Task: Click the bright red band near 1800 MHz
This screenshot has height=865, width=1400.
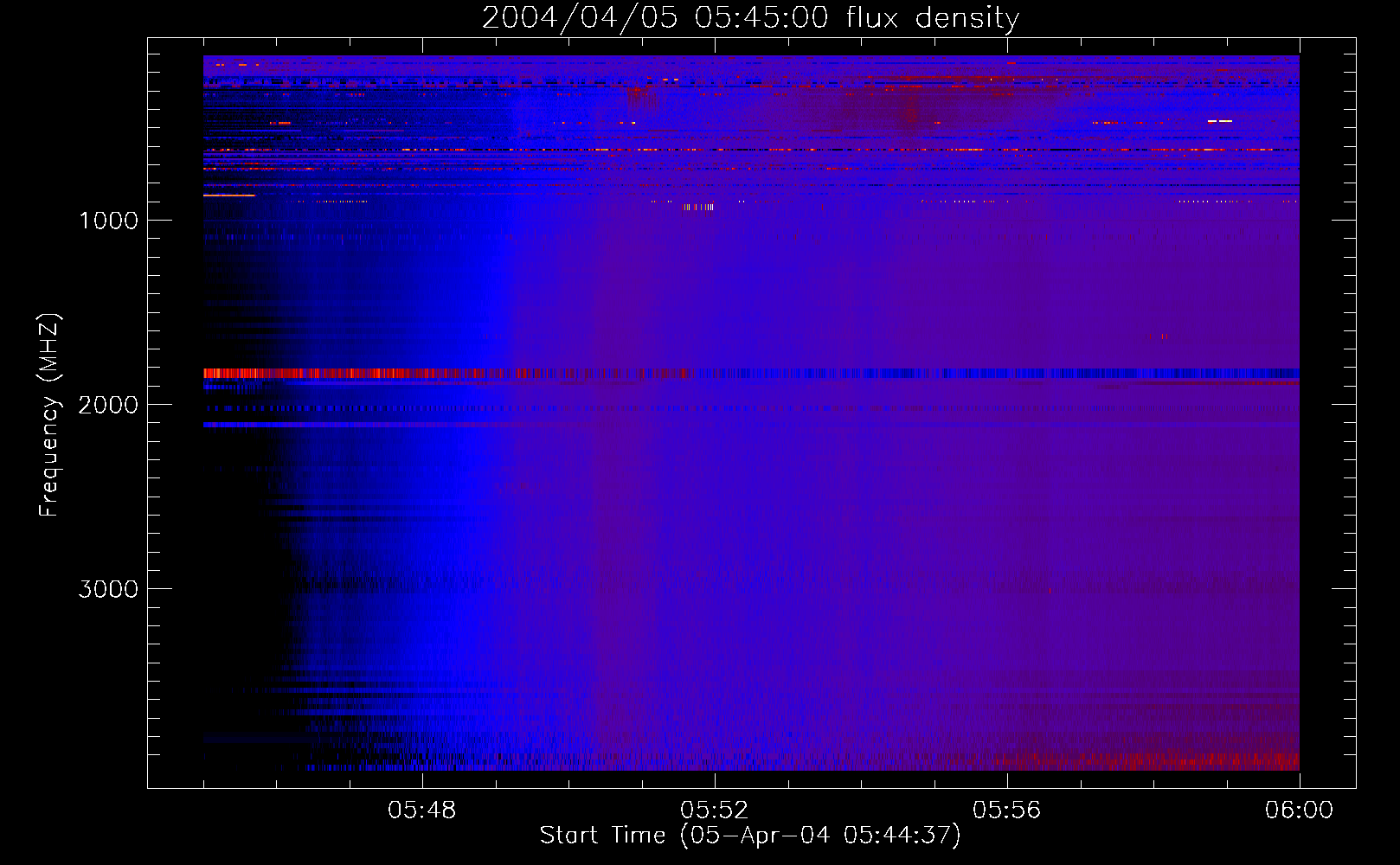Action: coord(446,374)
